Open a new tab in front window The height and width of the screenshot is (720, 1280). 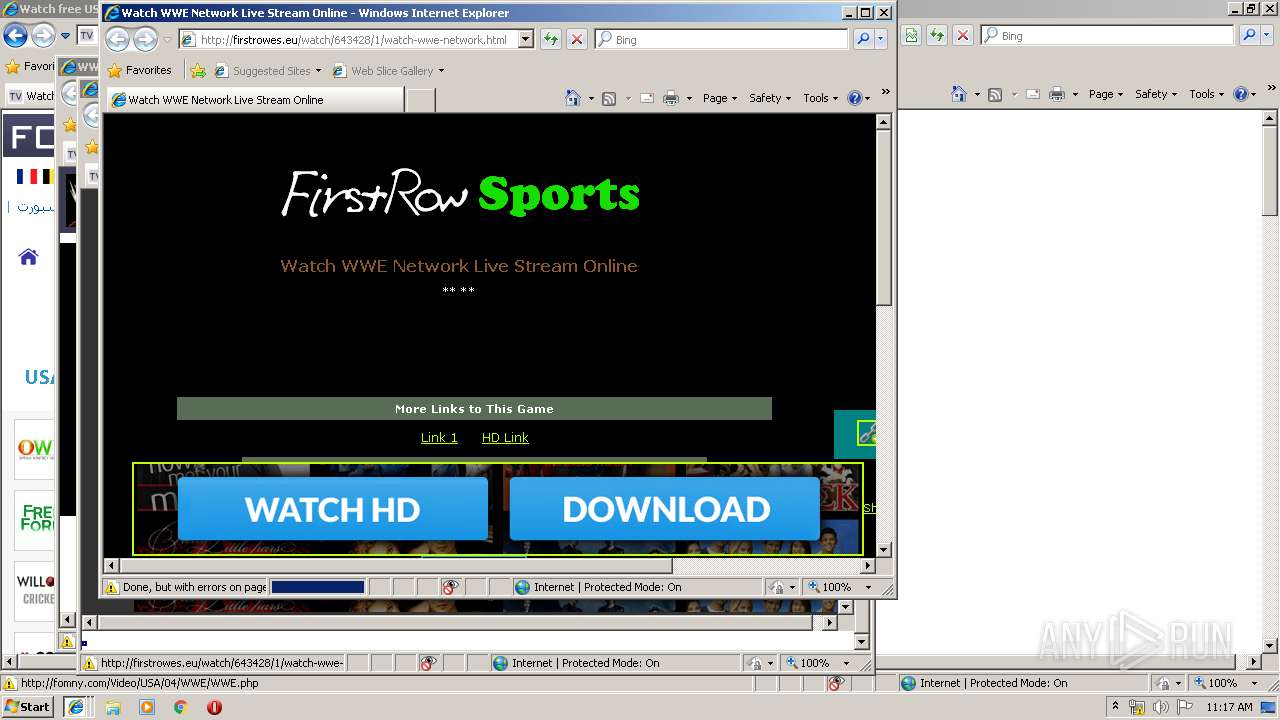coord(420,100)
